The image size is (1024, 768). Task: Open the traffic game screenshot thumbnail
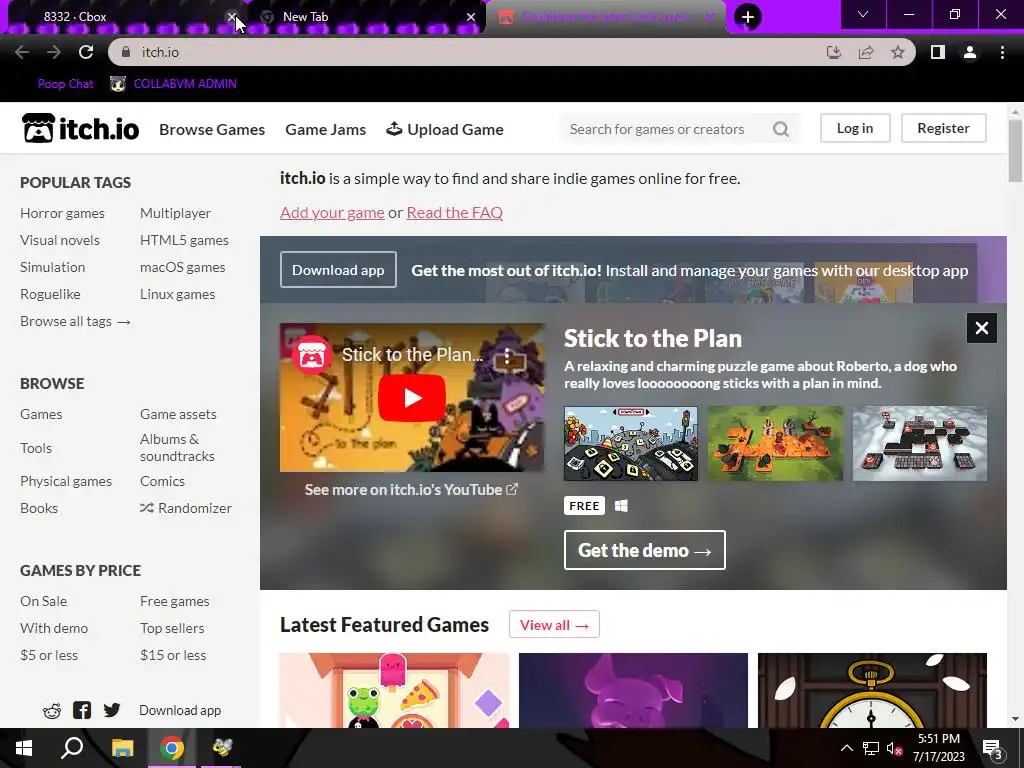631,443
